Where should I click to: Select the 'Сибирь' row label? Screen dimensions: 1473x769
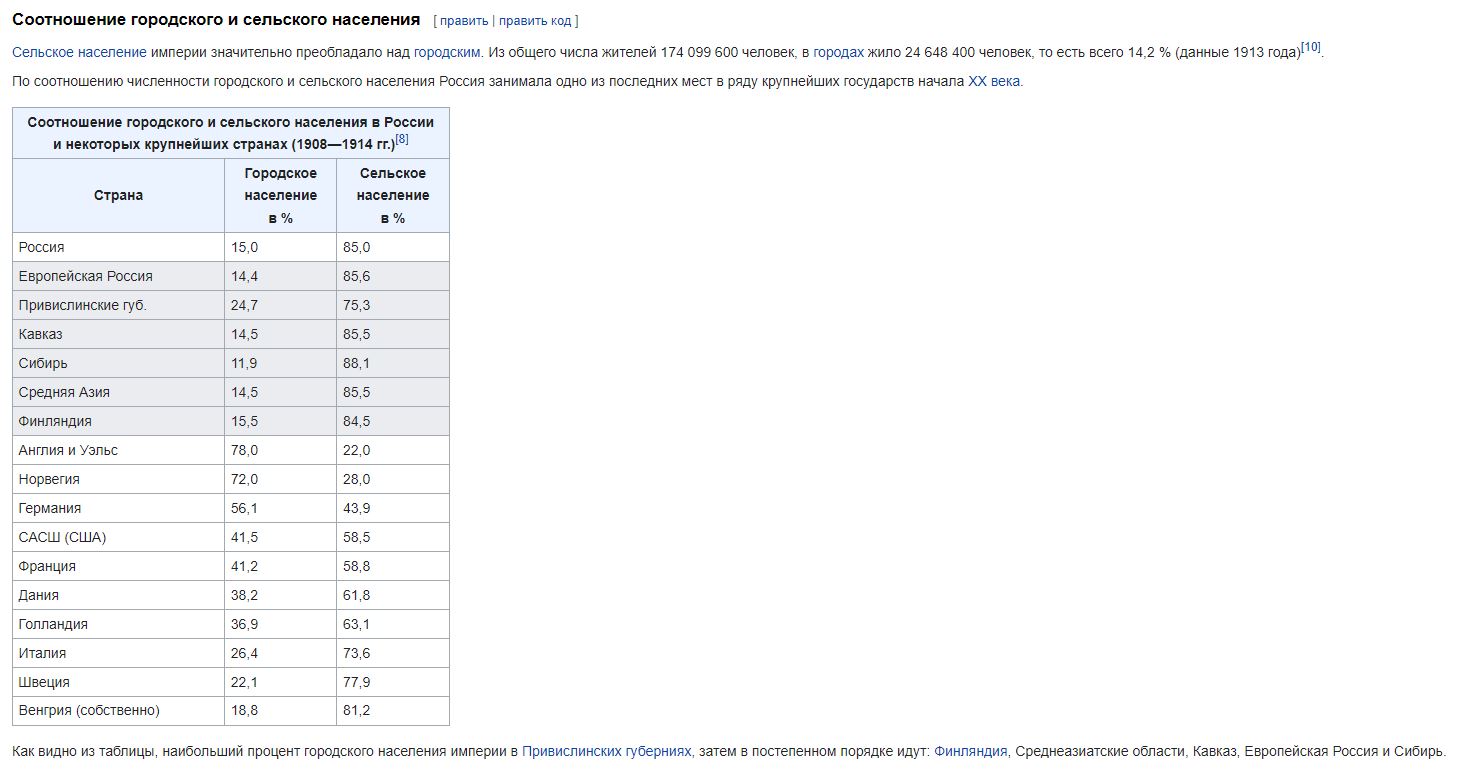(43, 363)
